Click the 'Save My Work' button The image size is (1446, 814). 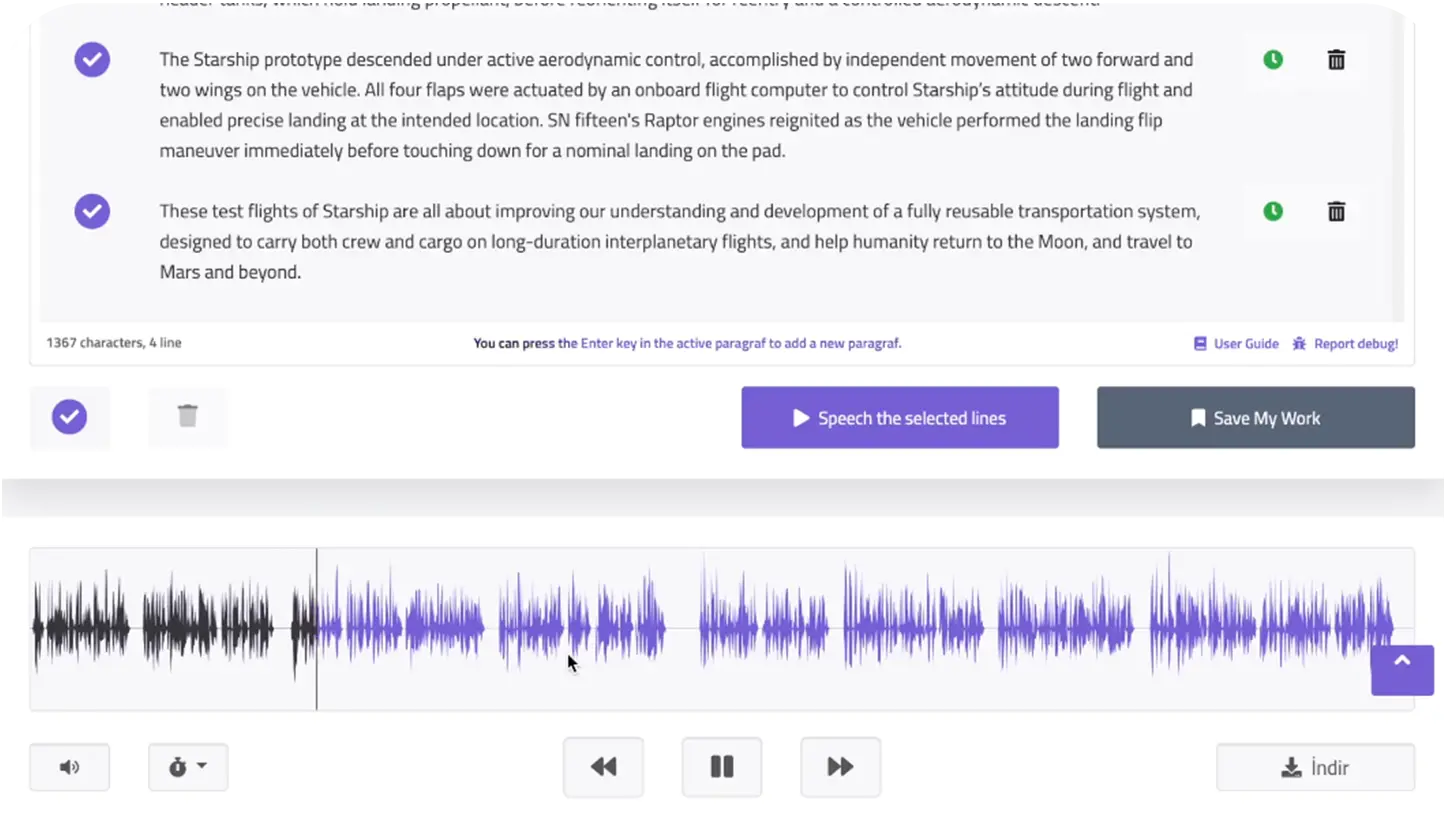1255,418
